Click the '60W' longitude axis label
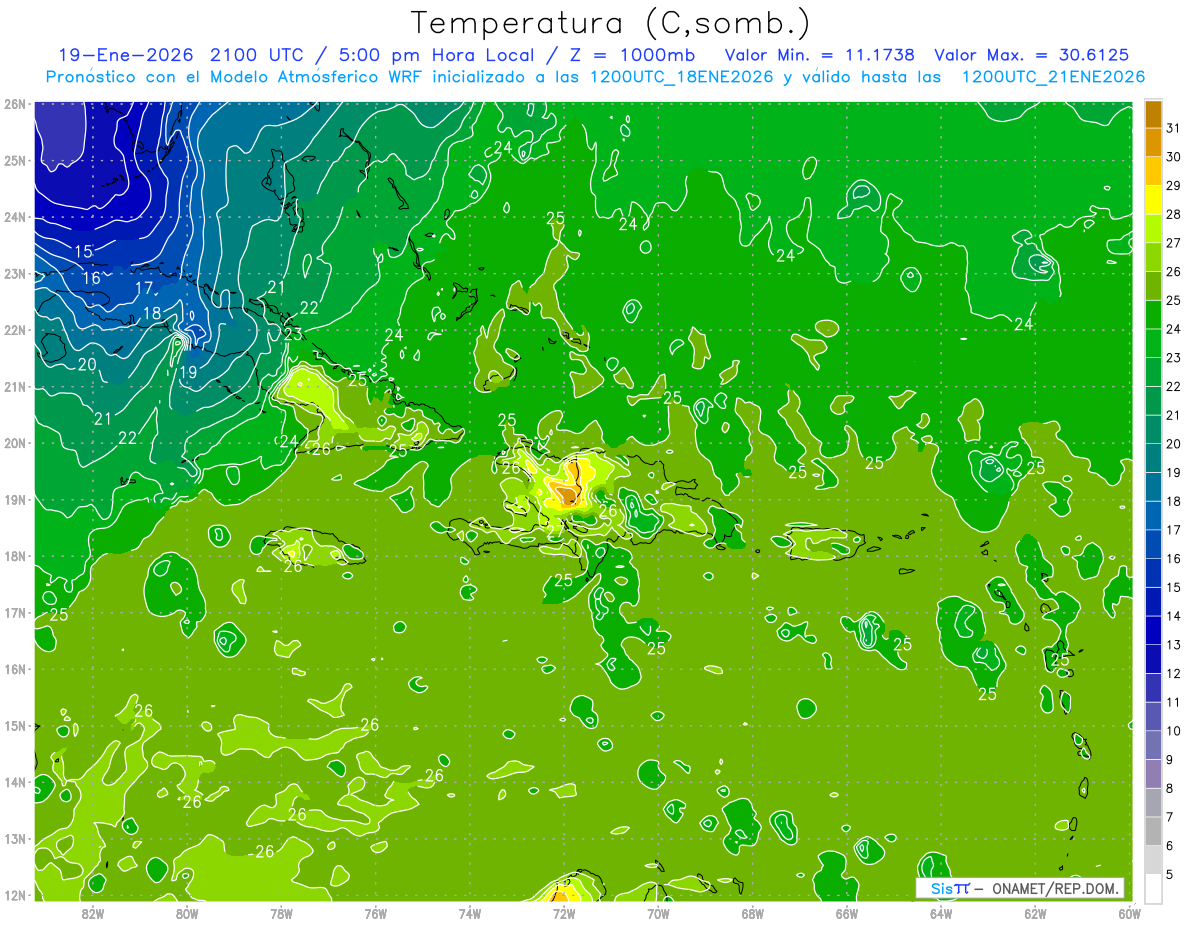This screenshot has width=1200, height=927. click(x=1129, y=913)
